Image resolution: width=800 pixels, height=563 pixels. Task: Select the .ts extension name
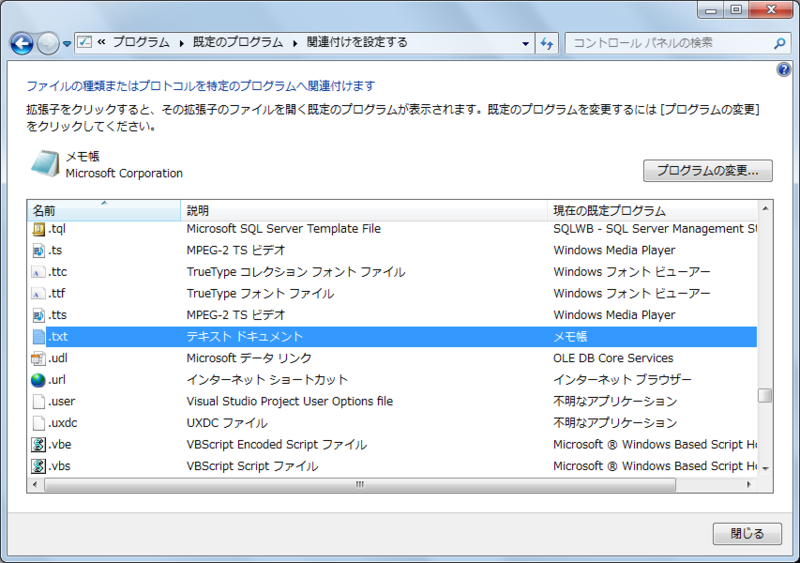[55, 251]
